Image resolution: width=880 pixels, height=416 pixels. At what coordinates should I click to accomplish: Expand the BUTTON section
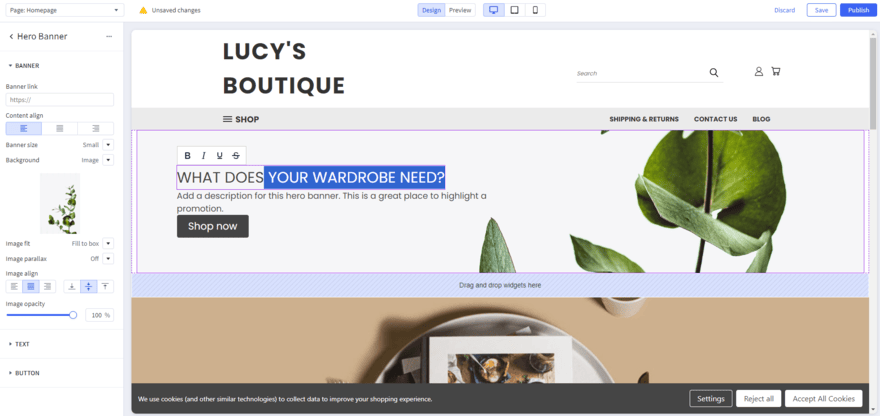(x=24, y=373)
